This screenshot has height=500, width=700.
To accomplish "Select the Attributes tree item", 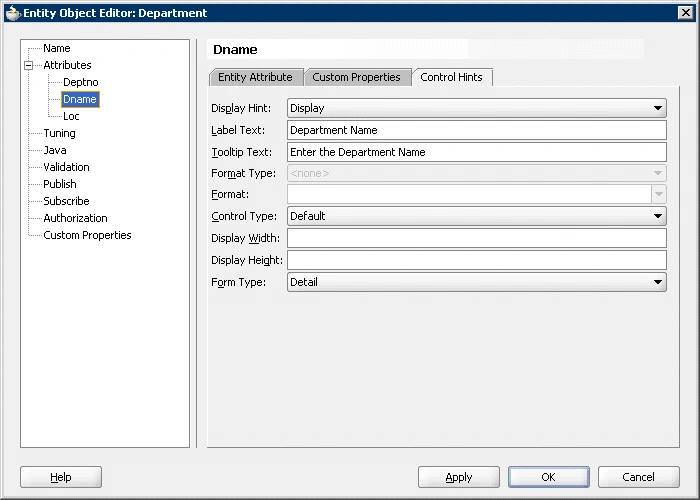I will point(67,65).
